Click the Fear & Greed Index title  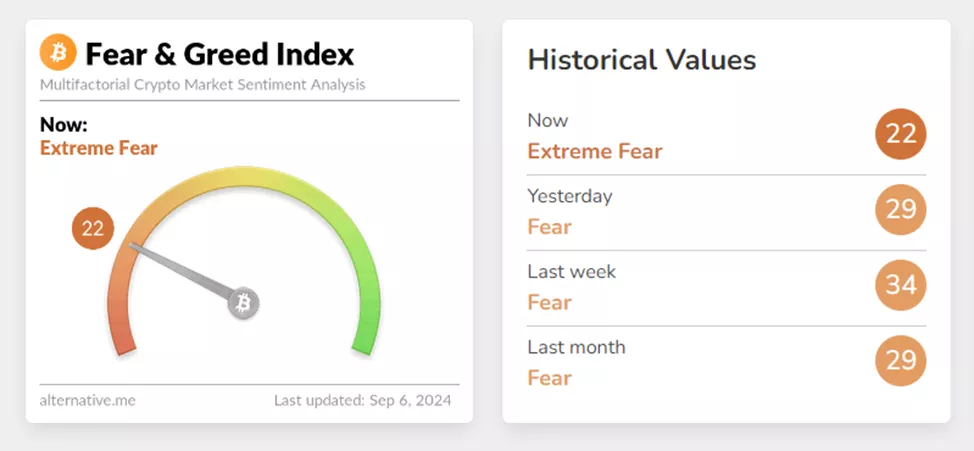coord(220,53)
